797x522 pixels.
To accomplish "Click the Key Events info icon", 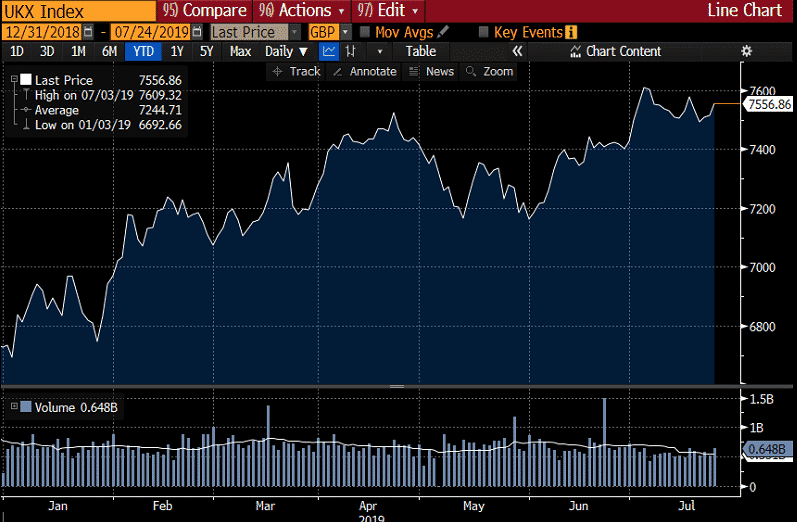I will click(x=571, y=33).
